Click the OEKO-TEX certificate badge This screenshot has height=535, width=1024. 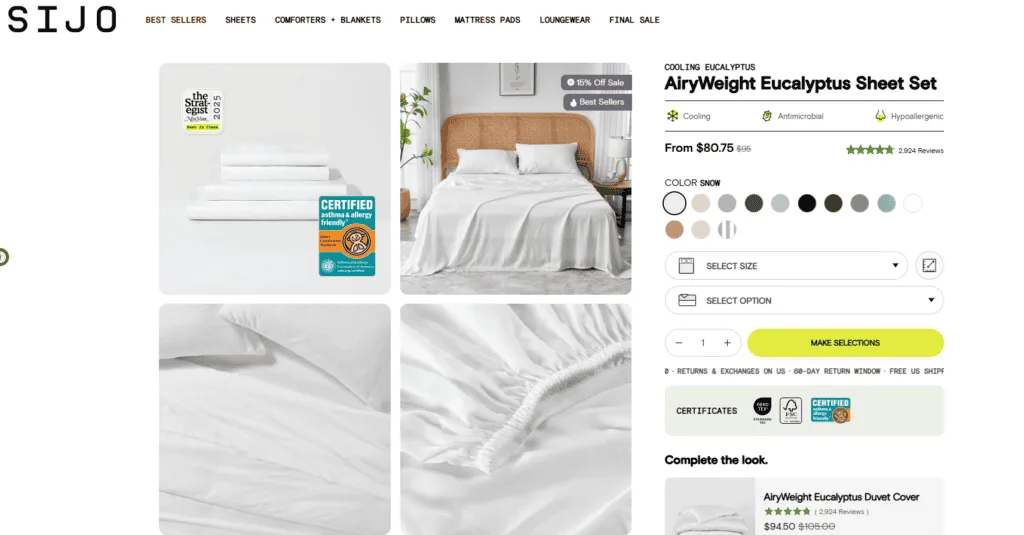tap(762, 410)
